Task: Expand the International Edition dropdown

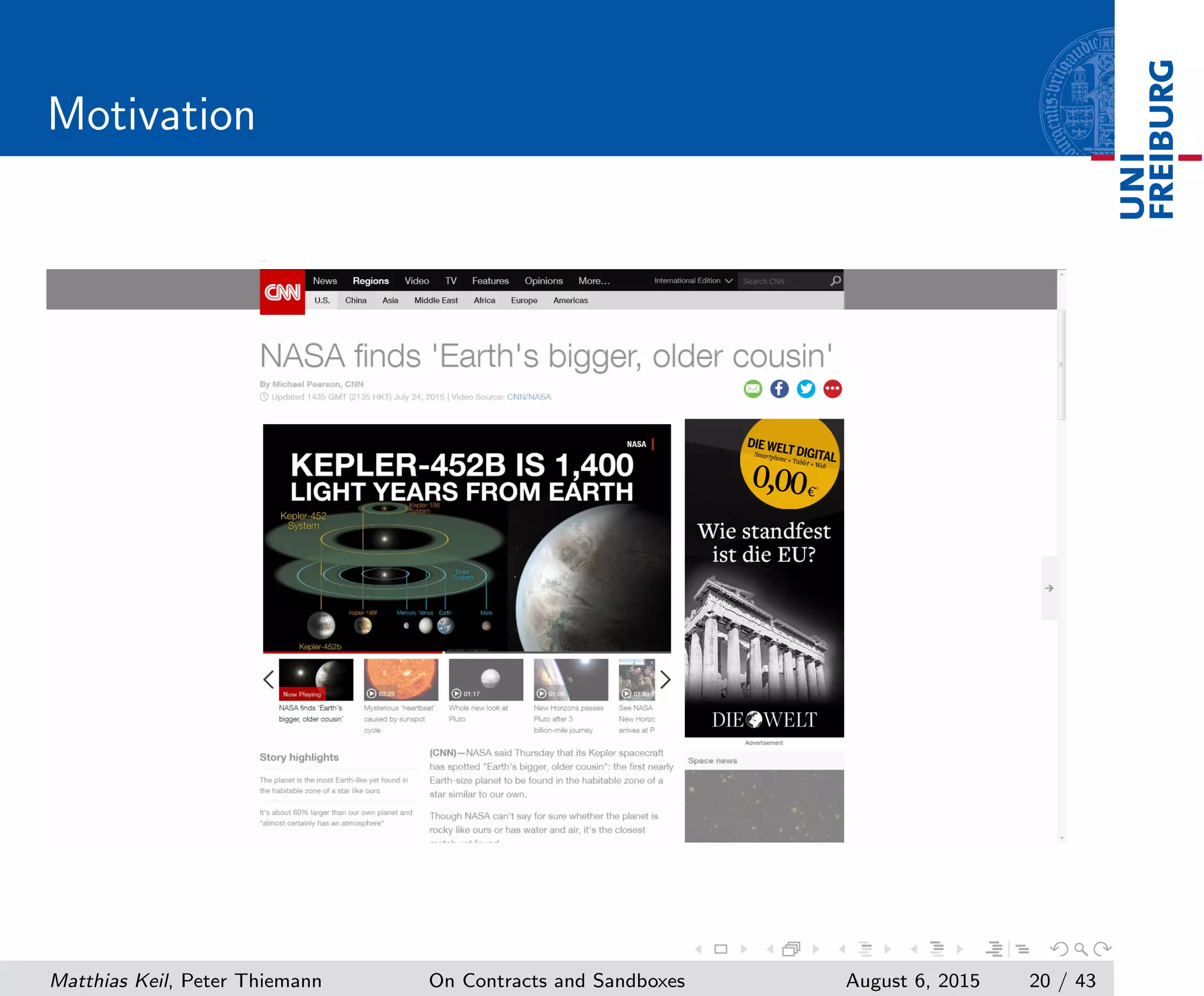Action: [x=693, y=281]
